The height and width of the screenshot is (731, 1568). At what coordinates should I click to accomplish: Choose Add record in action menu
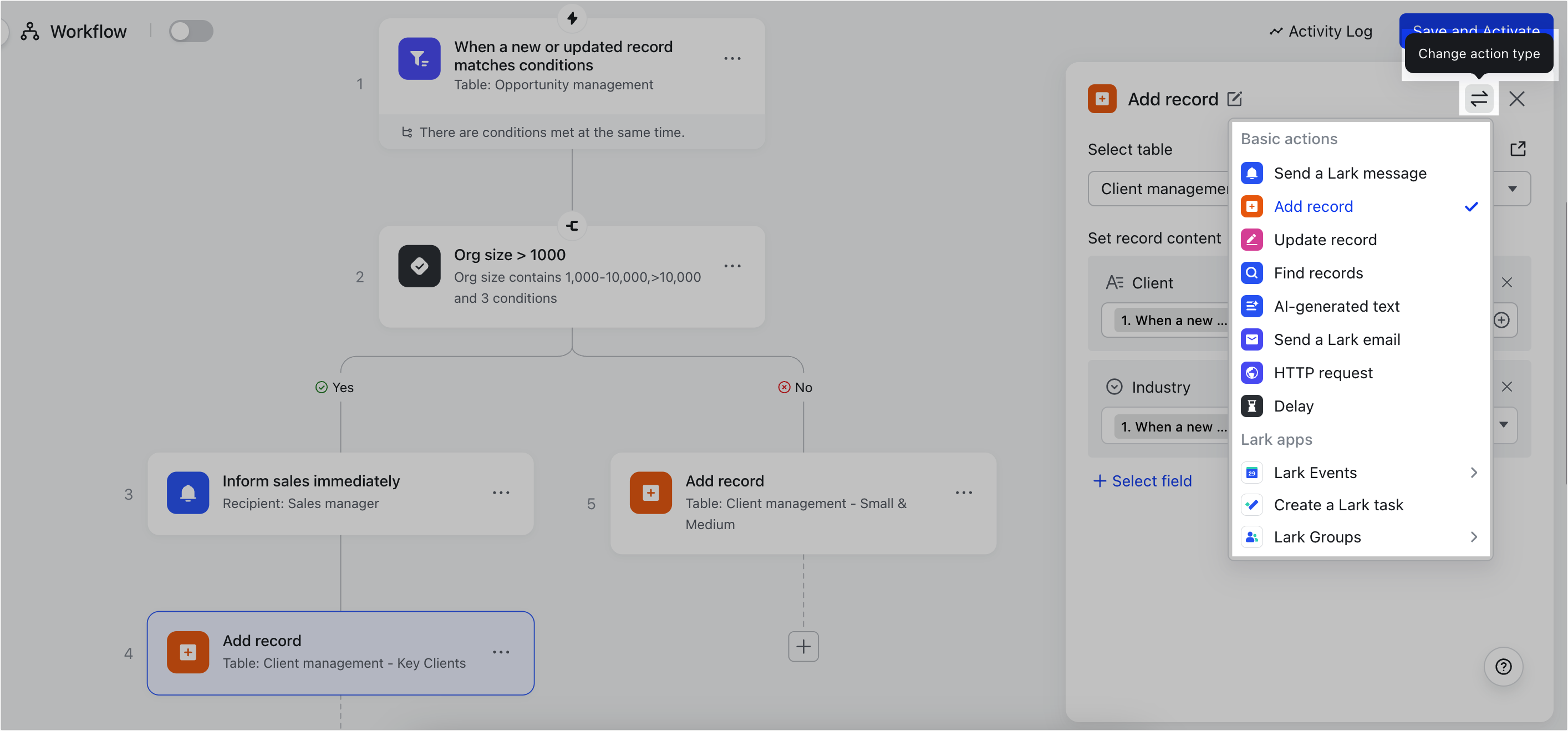[1361, 206]
